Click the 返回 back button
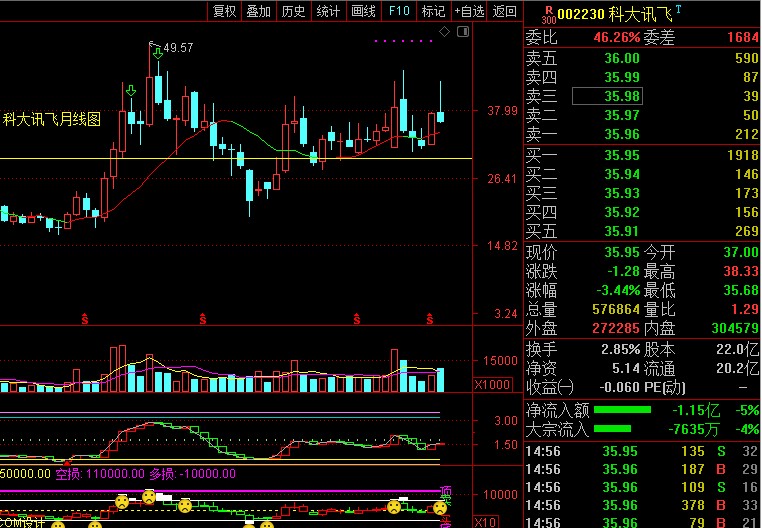This screenshot has height=528, width=762. pos(506,11)
